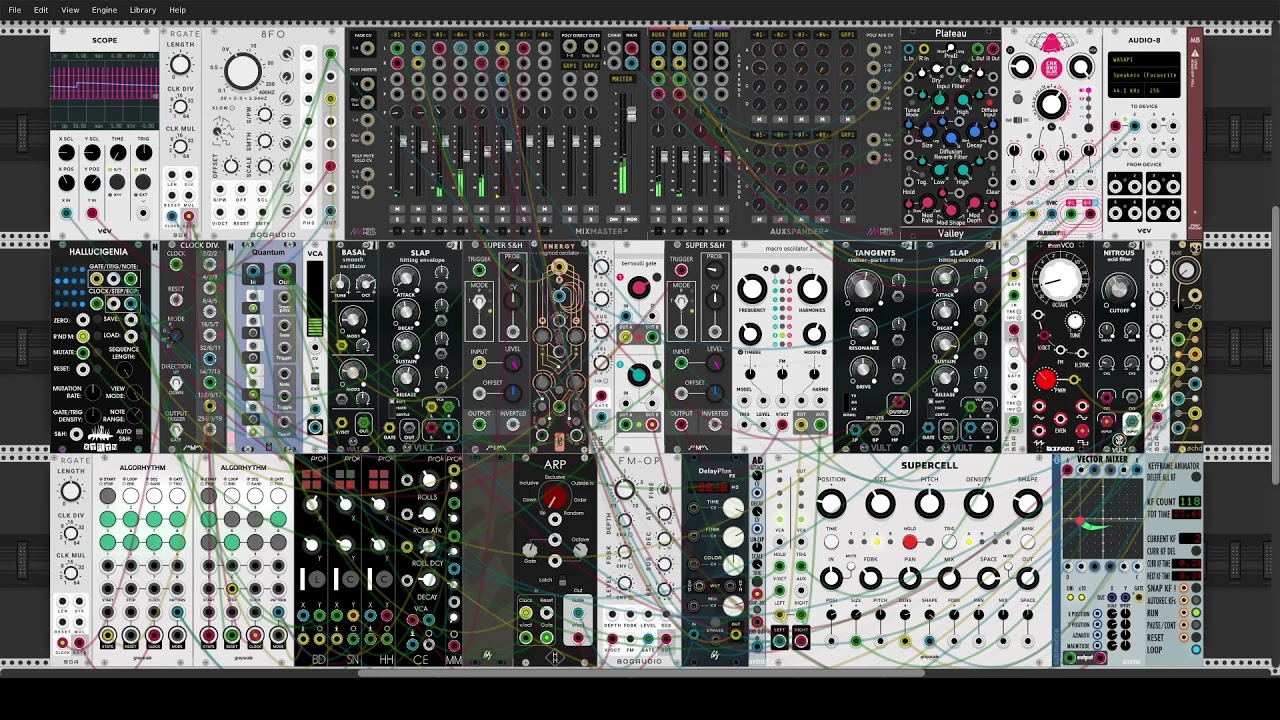Click MixMaster track 01 volume fader

(x=403, y=141)
